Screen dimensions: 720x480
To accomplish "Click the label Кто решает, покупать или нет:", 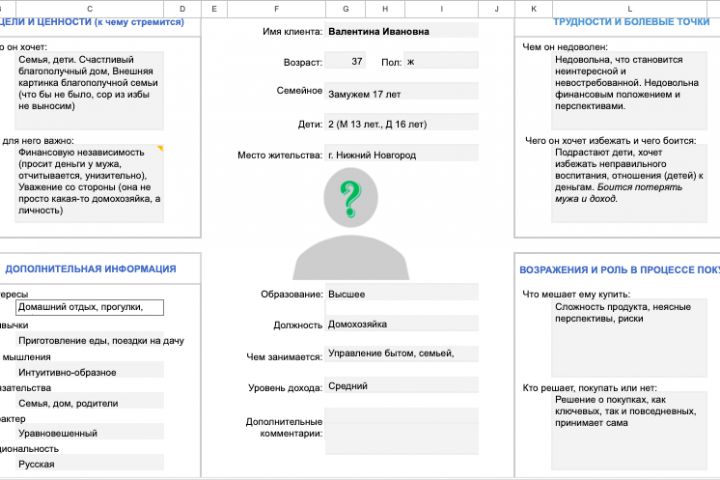I will (x=590, y=387).
